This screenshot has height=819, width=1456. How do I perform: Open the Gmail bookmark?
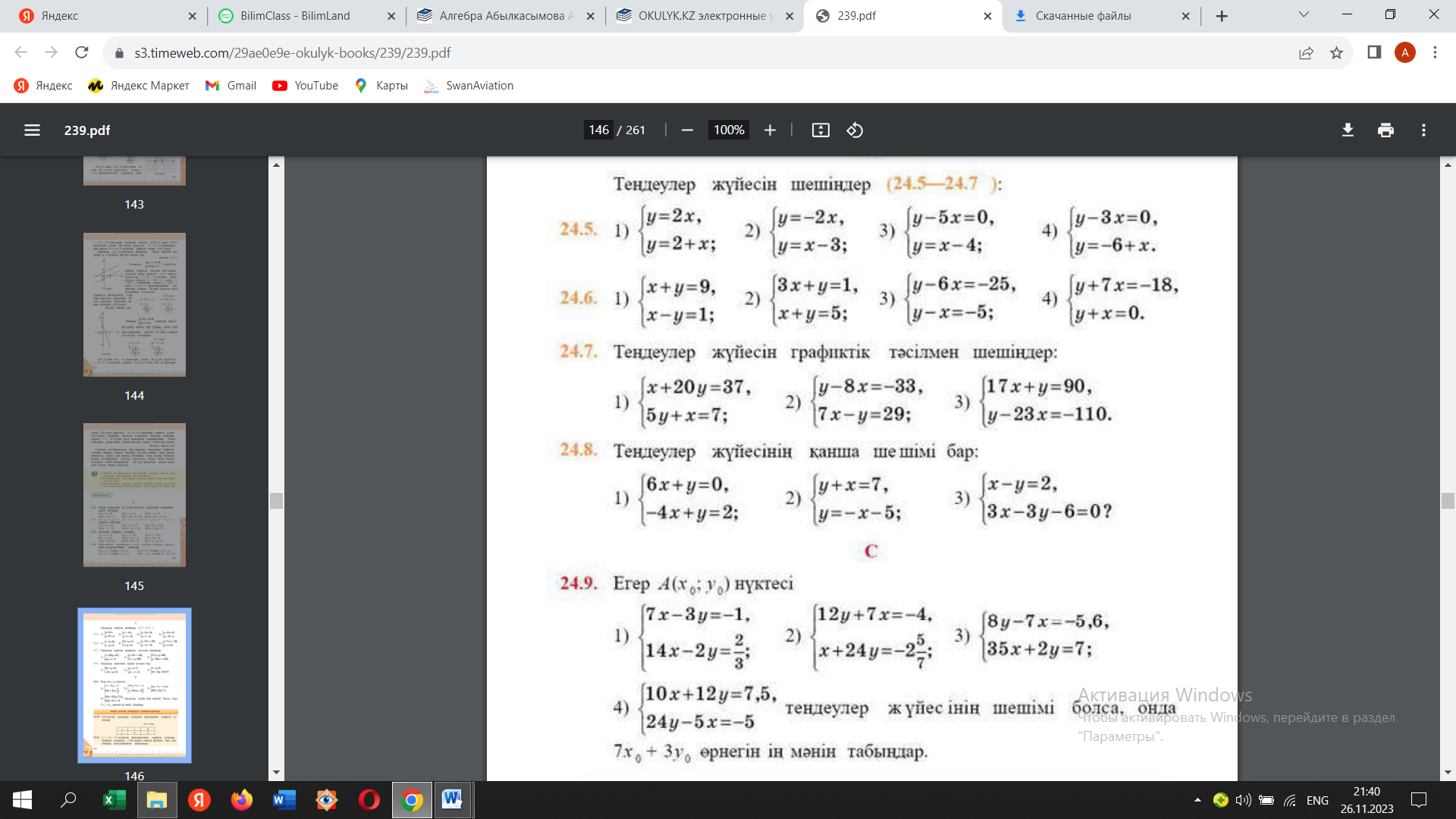pos(231,86)
